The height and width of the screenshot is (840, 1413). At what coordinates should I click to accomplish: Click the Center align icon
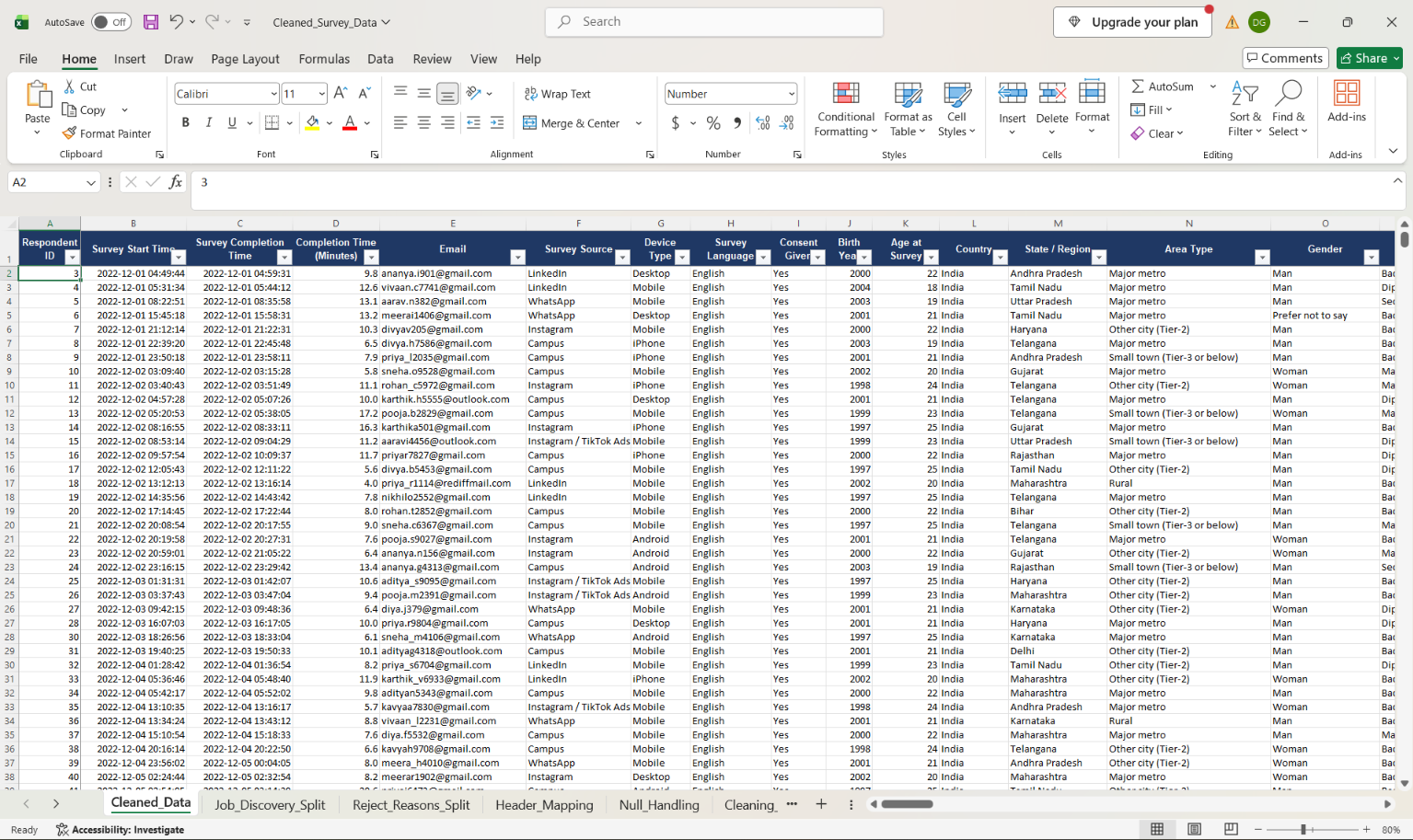[x=424, y=122]
